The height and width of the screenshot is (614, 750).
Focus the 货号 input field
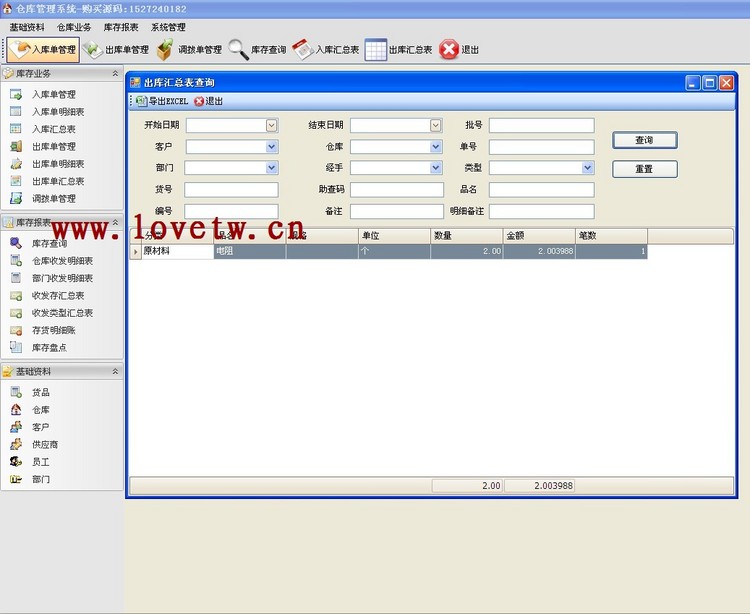pos(231,189)
